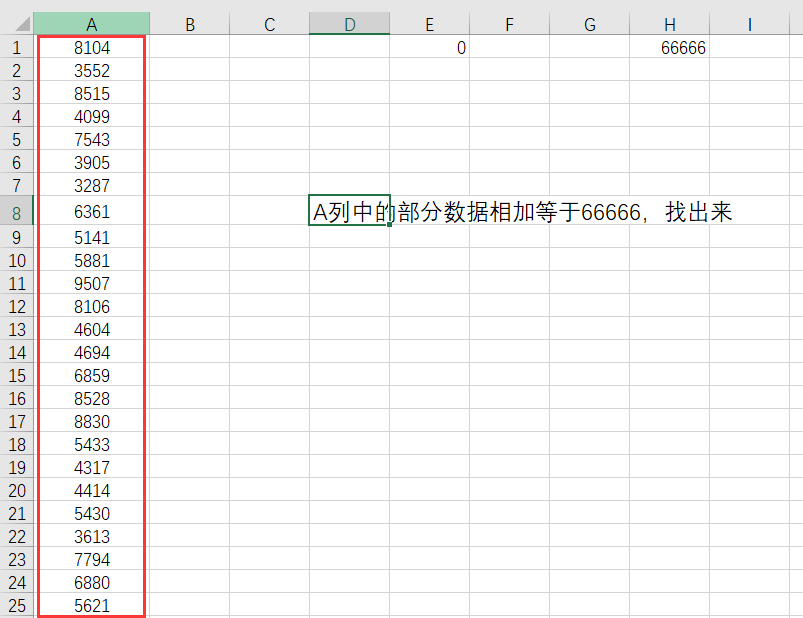Select row 20 header

pos(16,490)
